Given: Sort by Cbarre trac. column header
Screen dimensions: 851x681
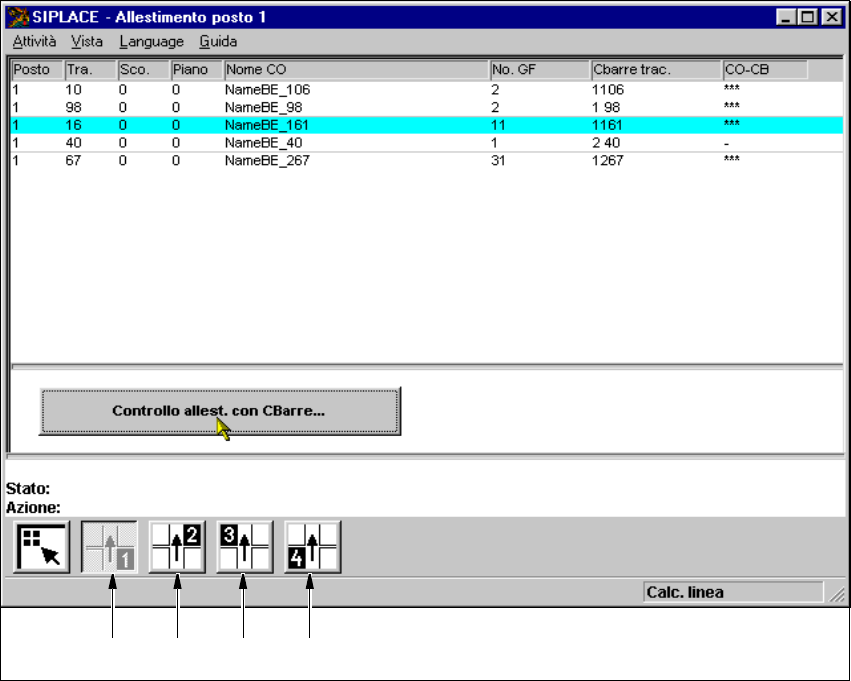Looking at the screenshot, I should tap(657, 70).
